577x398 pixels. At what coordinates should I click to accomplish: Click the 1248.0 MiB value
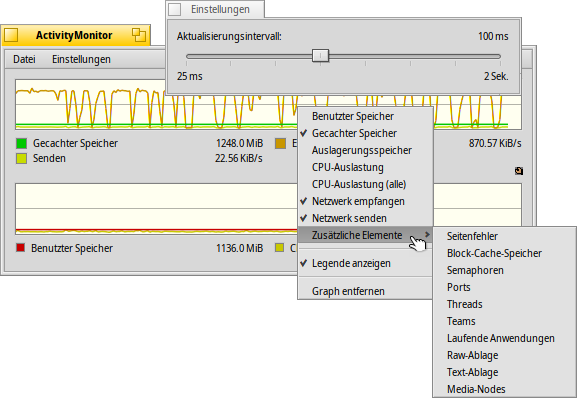pos(240,143)
